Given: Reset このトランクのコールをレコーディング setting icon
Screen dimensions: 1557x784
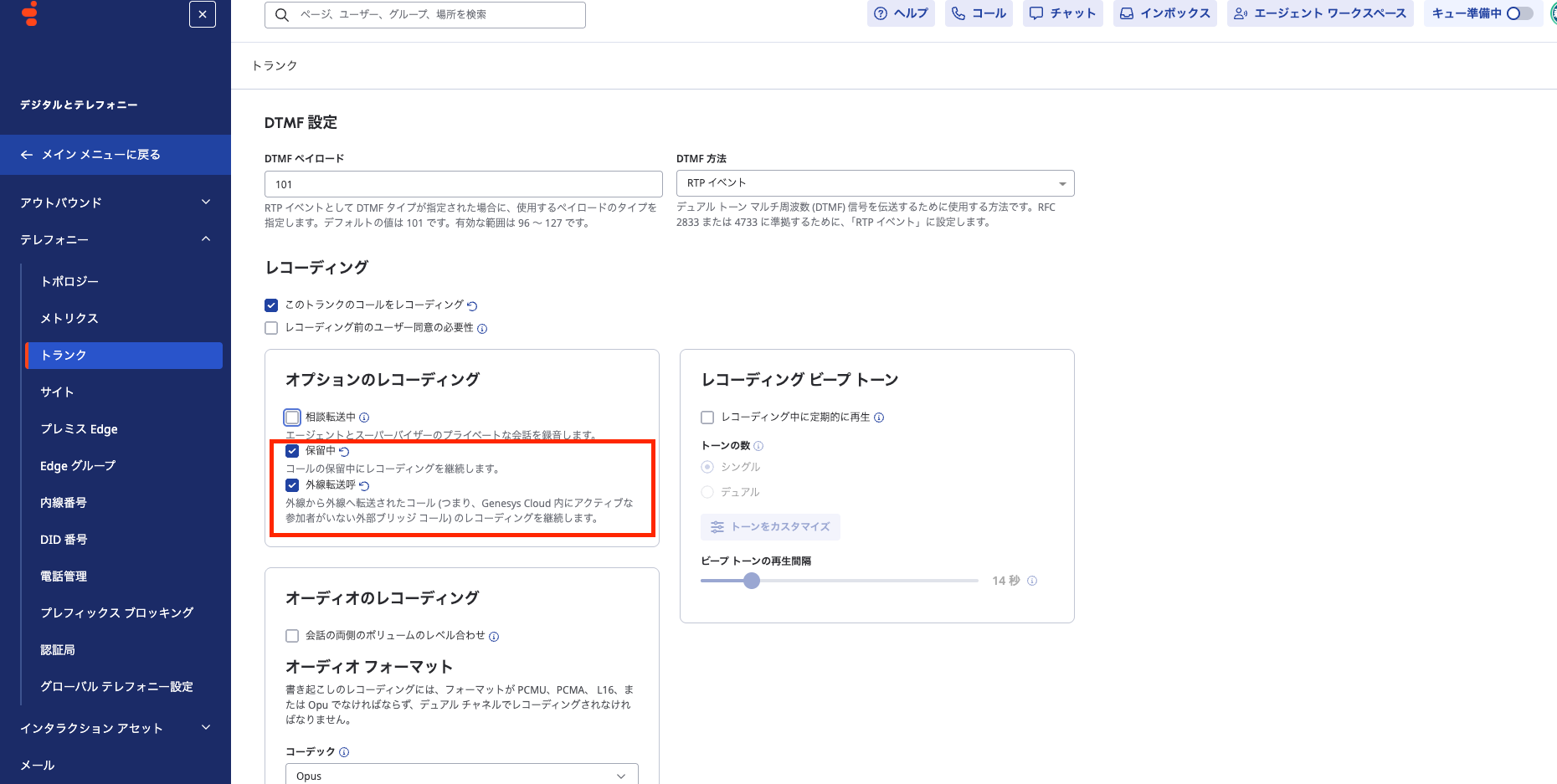Looking at the screenshot, I should pyautogui.click(x=472, y=306).
